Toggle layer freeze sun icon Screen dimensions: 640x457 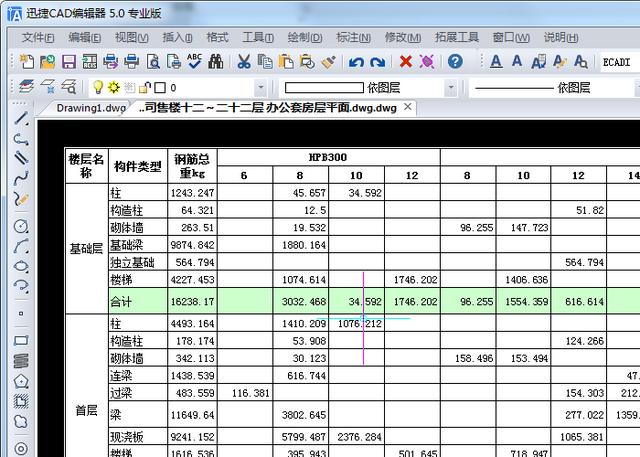click(114, 88)
